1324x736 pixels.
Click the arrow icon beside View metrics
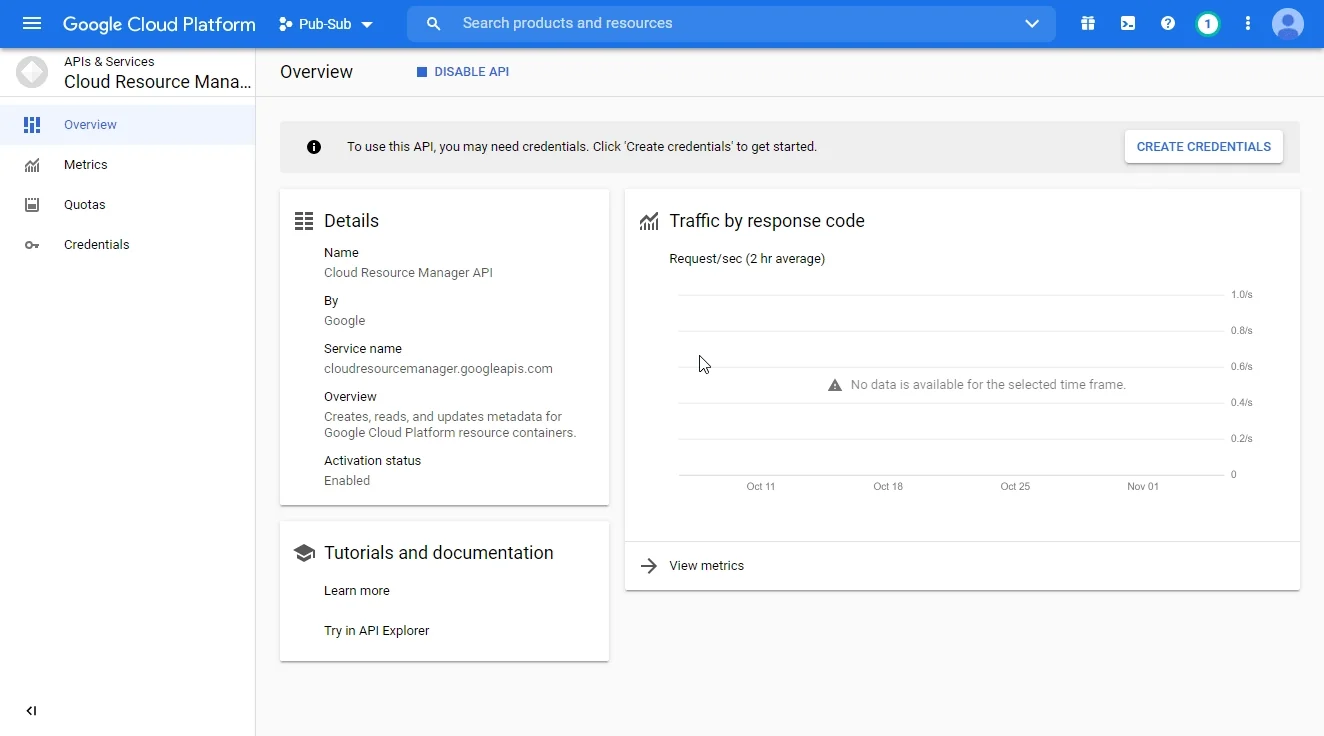click(x=649, y=566)
